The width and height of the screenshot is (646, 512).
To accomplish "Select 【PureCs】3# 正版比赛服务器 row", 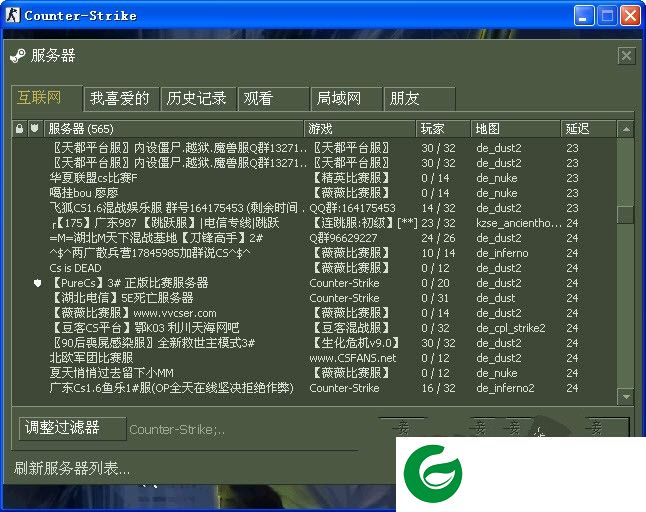I will [x=314, y=283].
